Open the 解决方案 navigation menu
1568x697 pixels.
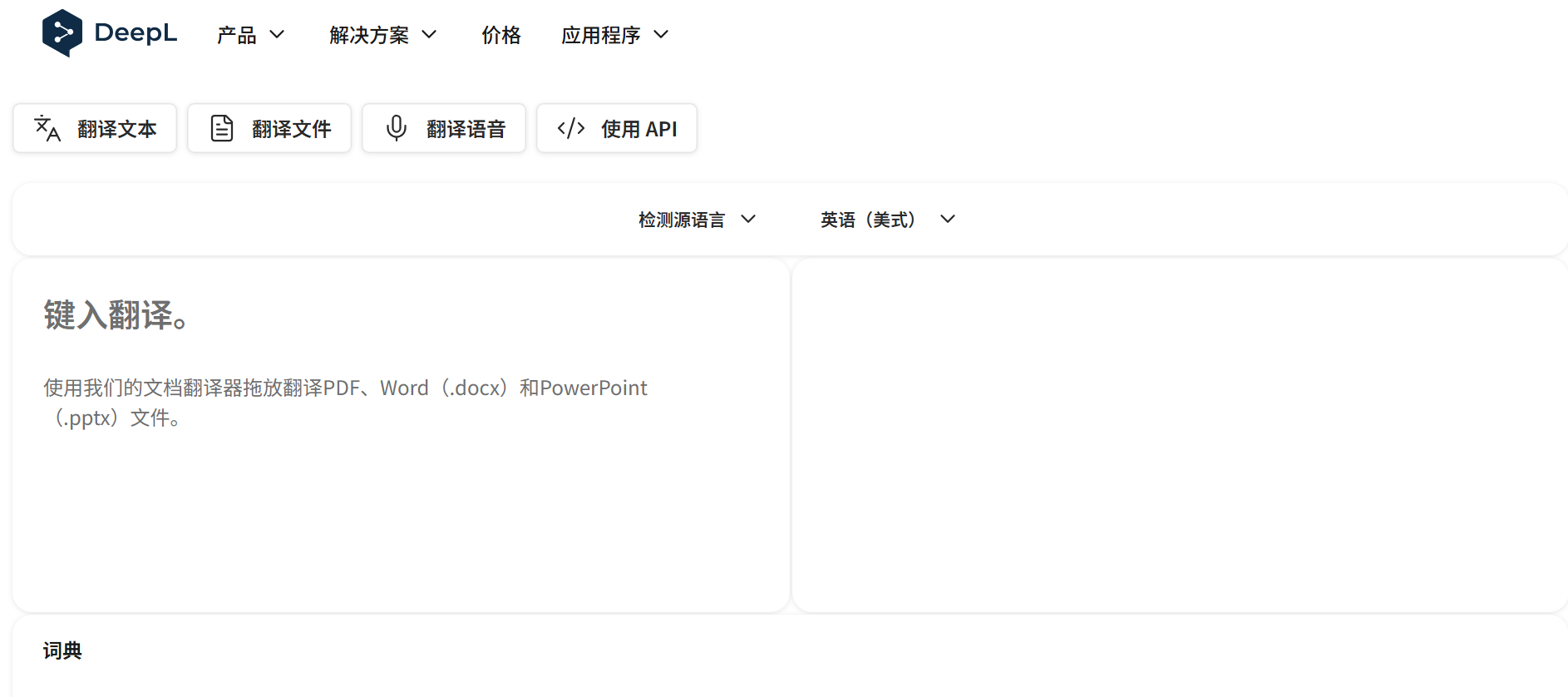tap(382, 35)
